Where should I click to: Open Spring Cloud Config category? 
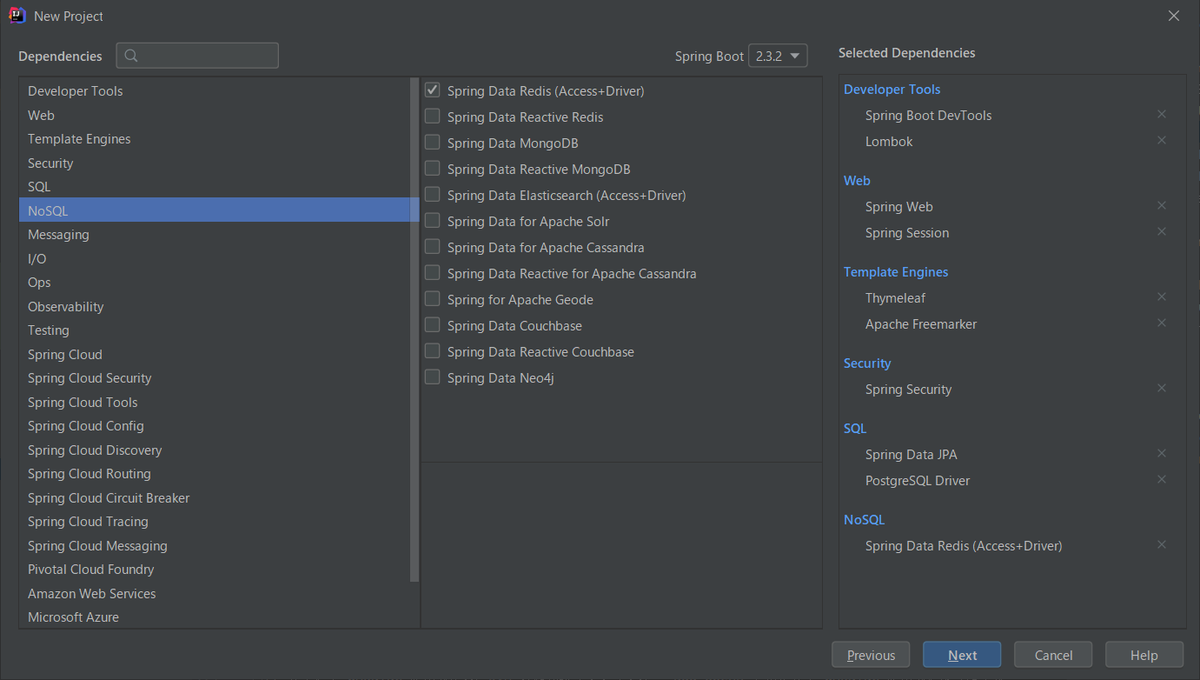point(214,426)
